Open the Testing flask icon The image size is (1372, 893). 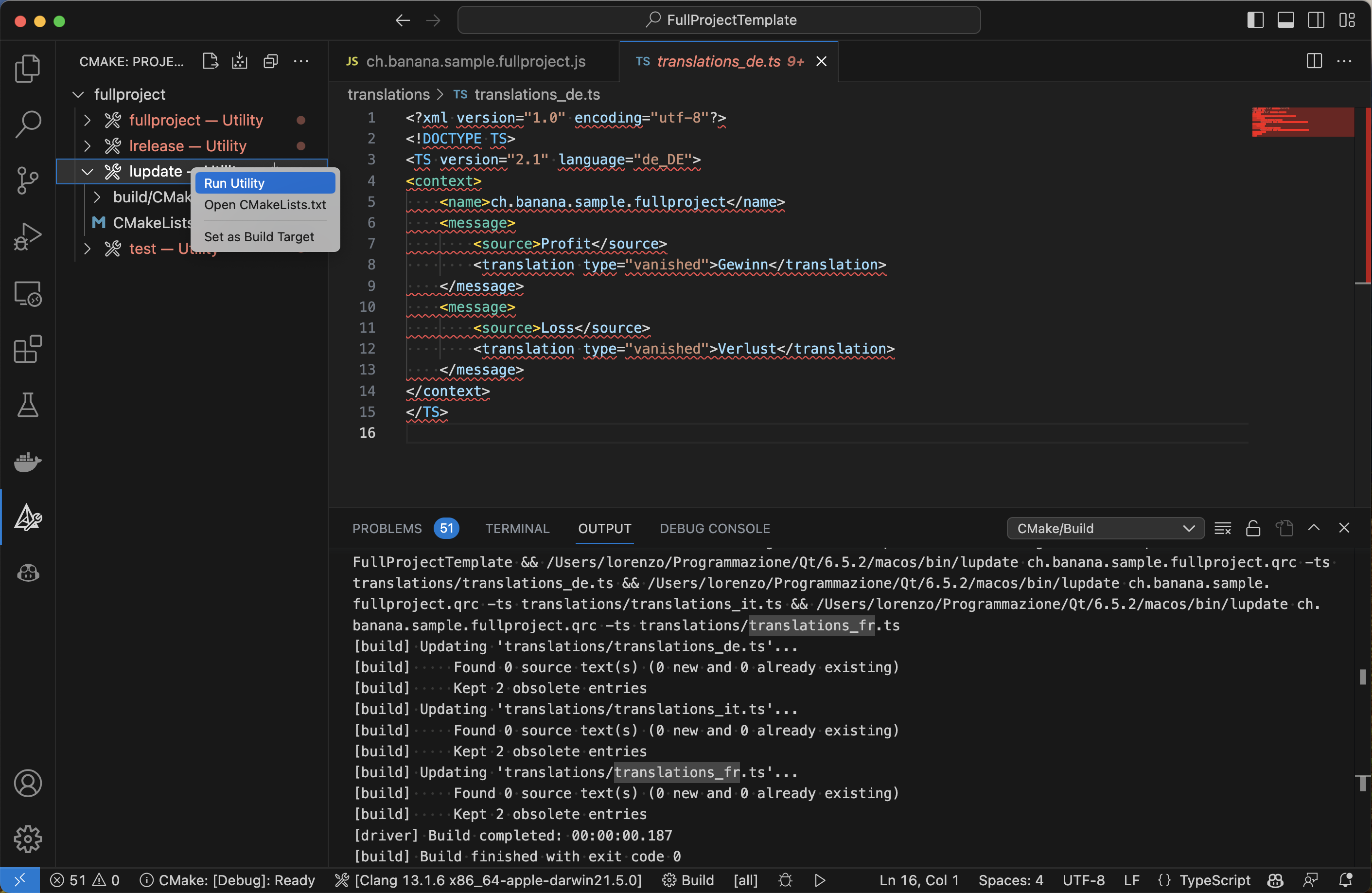pyautogui.click(x=27, y=405)
